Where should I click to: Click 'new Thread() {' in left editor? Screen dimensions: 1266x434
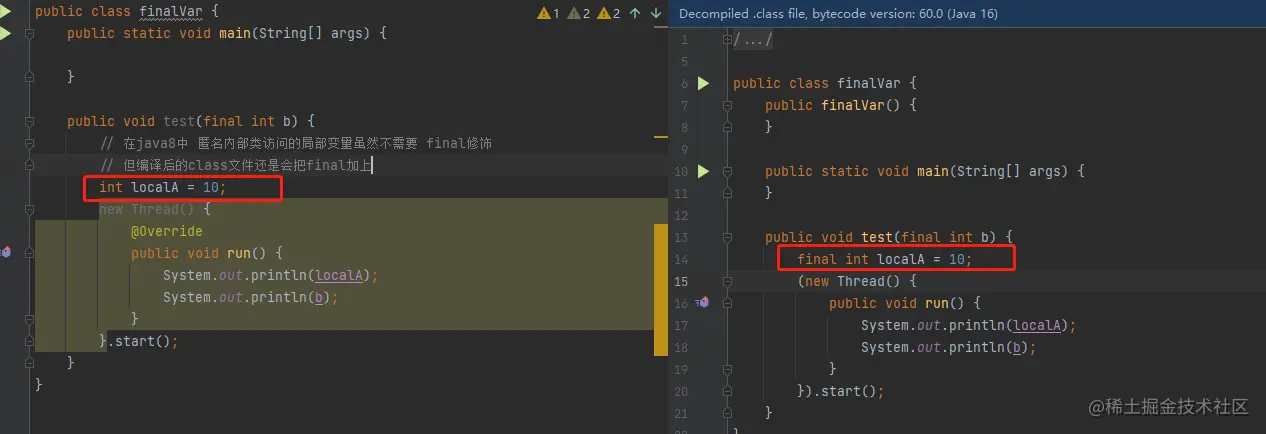[x=155, y=209]
